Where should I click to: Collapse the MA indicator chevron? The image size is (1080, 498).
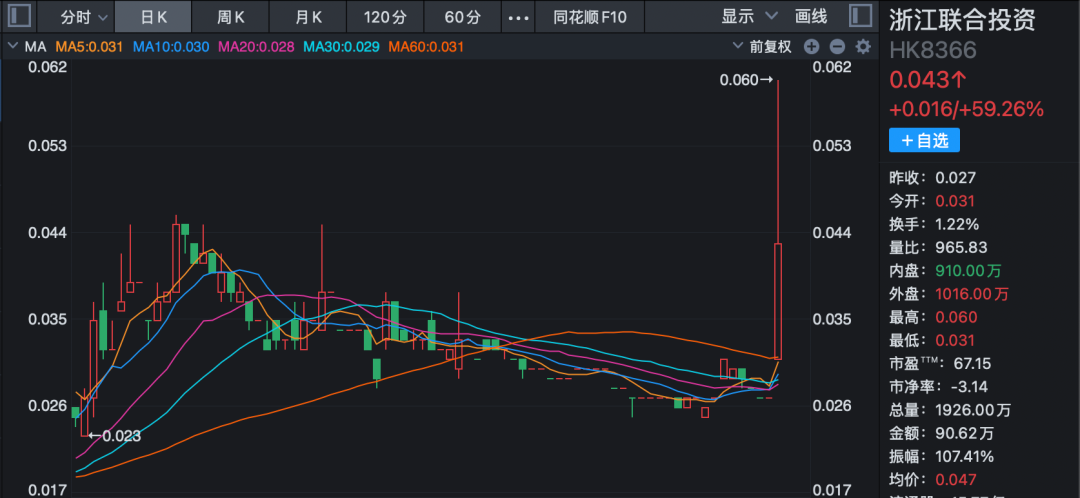tap(13, 47)
